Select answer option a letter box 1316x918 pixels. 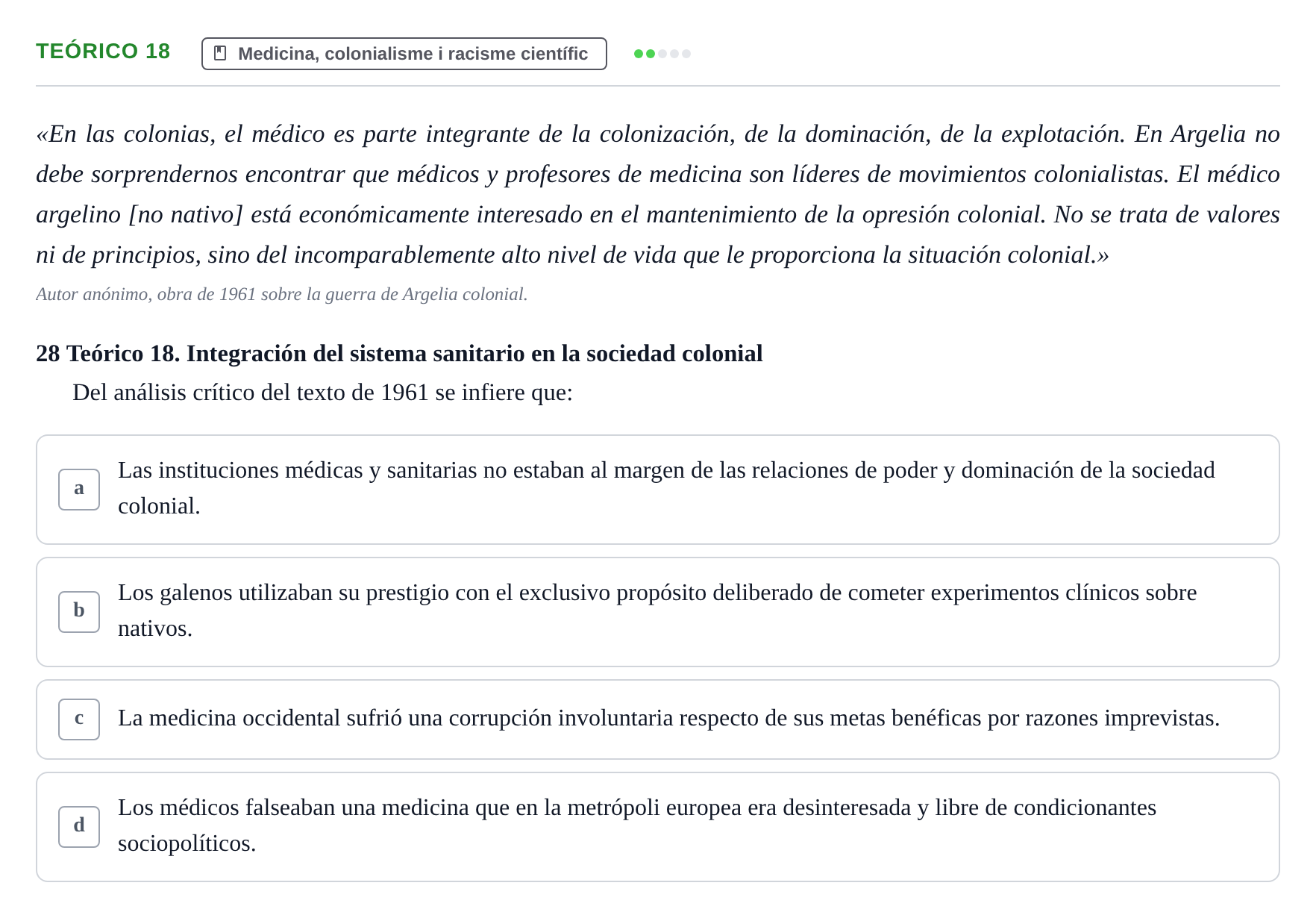[x=79, y=490]
